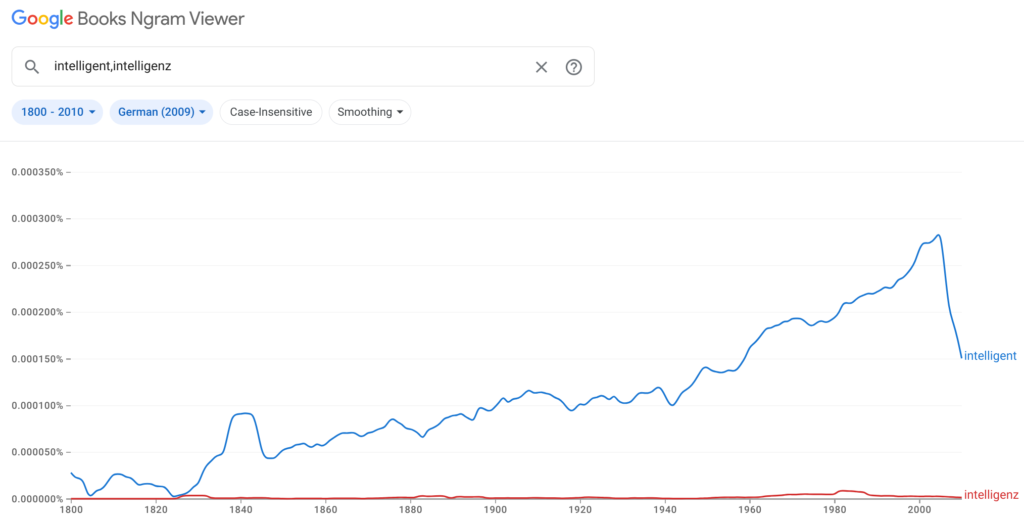Open the Smoothing dropdown
The height and width of the screenshot is (520, 1024).
tap(370, 112)
